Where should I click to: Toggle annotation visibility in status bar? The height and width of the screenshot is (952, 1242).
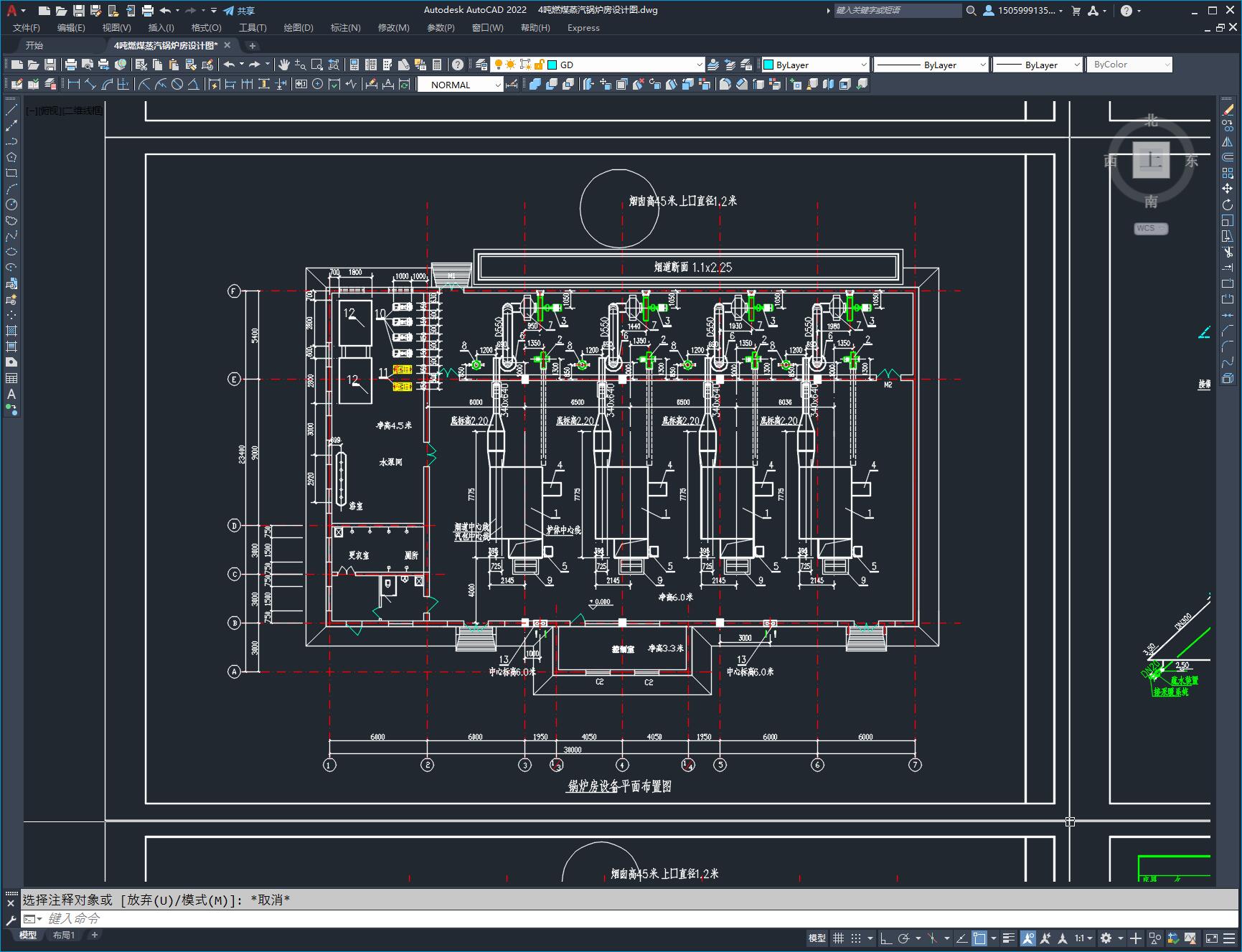coord(1027,938)
